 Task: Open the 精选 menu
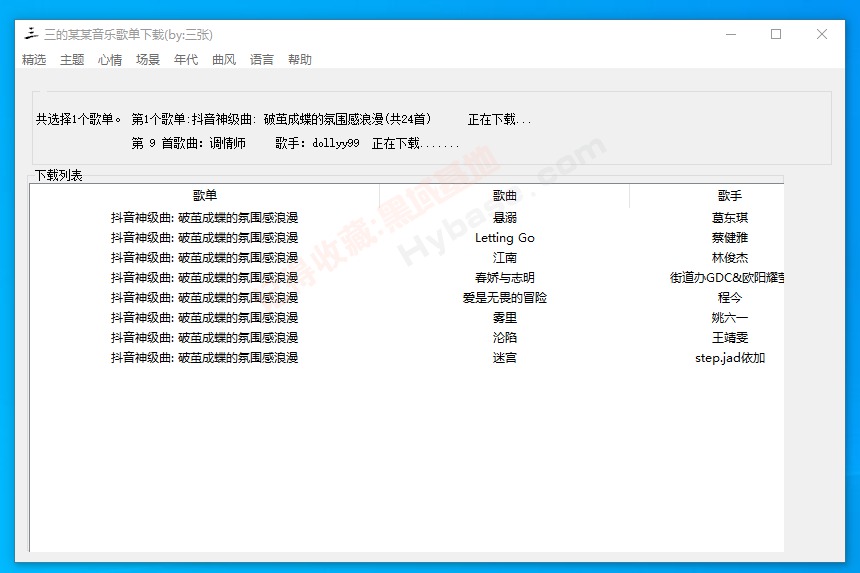(33, 59)
